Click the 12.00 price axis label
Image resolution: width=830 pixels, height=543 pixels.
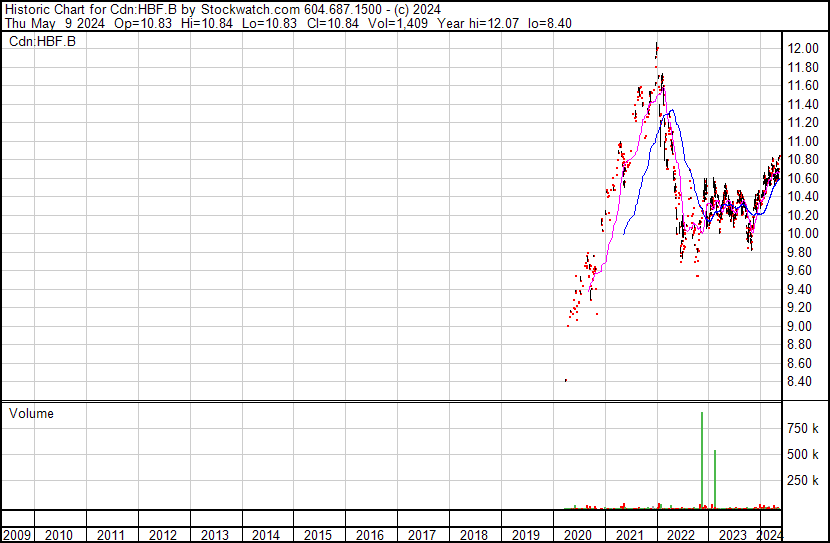click(804, 49)
